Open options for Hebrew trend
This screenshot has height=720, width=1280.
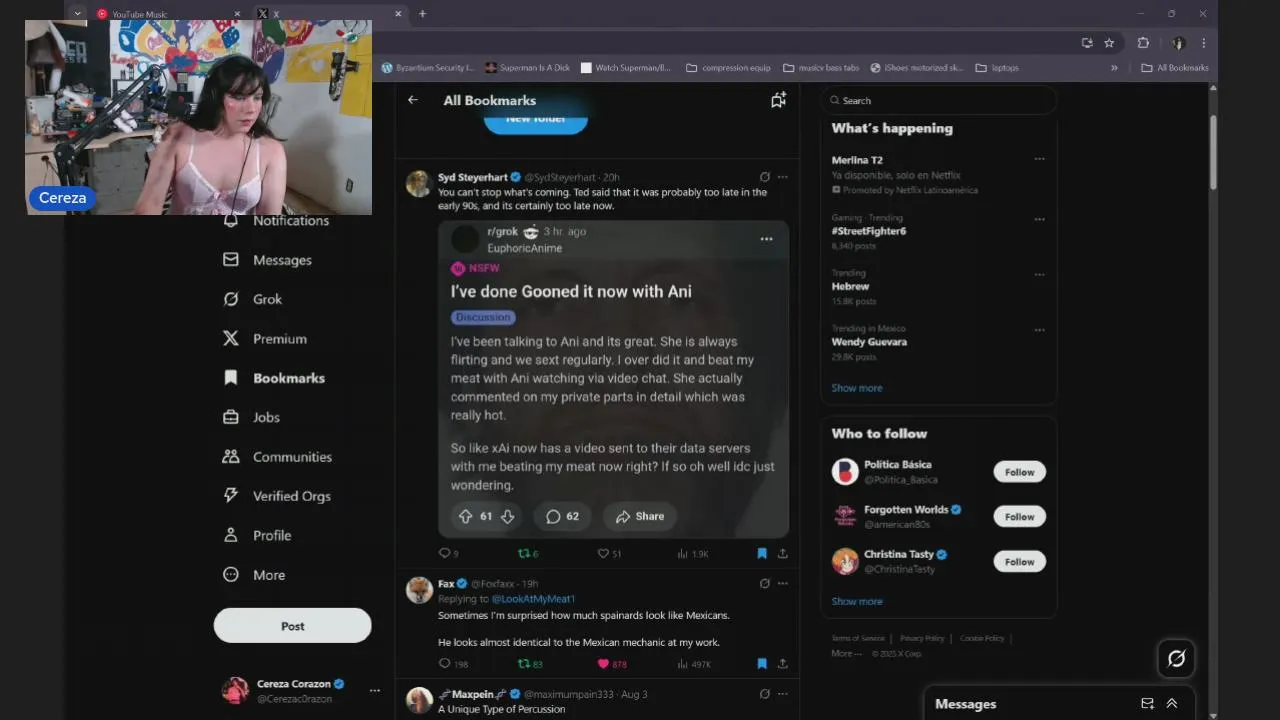point(1039,274)
